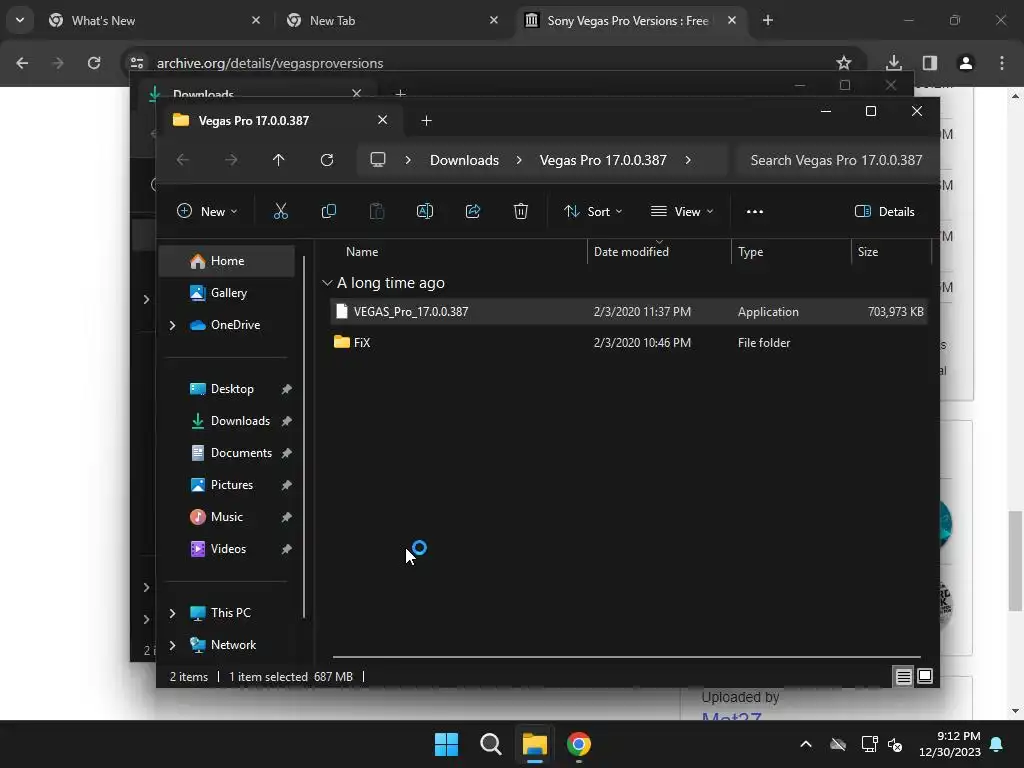Viewport: 1024px width, 768px height.
Task: Open the See more ellipsis menu
Action: coord(754,212)
